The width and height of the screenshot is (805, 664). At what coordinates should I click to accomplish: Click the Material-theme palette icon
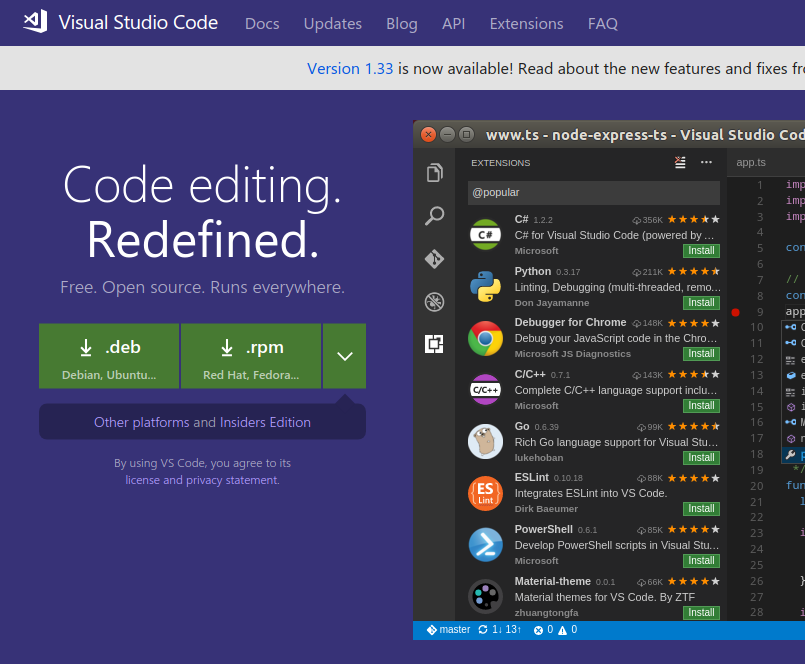pos(485,597)
